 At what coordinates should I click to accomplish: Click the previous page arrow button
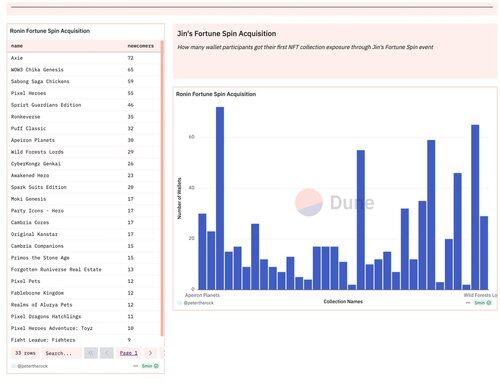[107, 353]
